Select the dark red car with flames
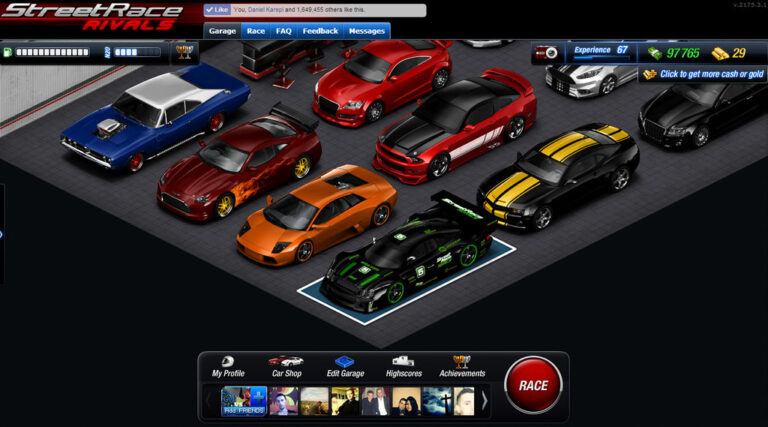The height and width of the screenshot is (427, 768). (x=239, y=162)
